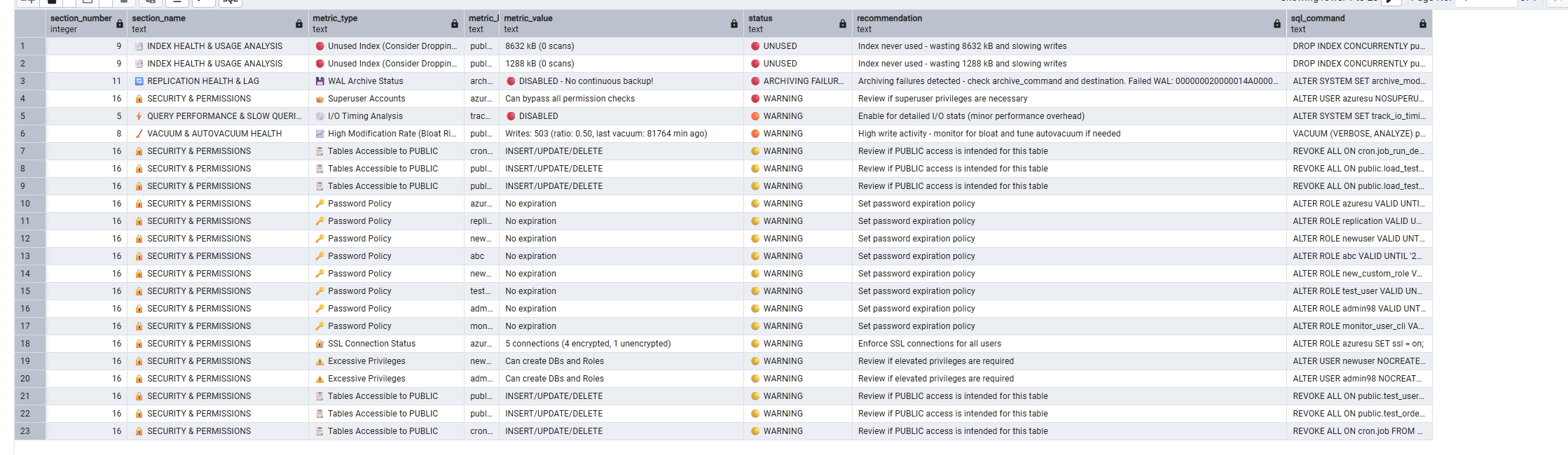Click '1288 kB (0 scans)' value cell
Screen dimensions: 1568x455
(621, 64)
